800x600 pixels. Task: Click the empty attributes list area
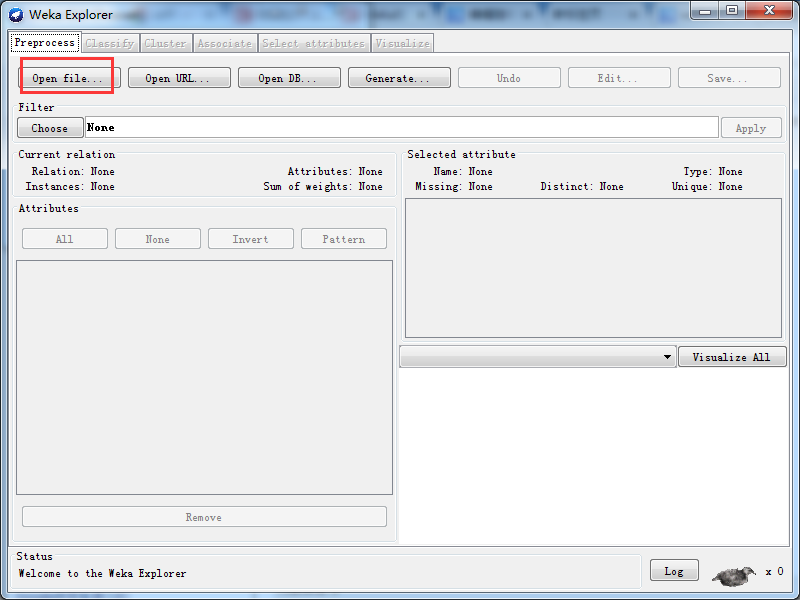[x=204, y=377]
